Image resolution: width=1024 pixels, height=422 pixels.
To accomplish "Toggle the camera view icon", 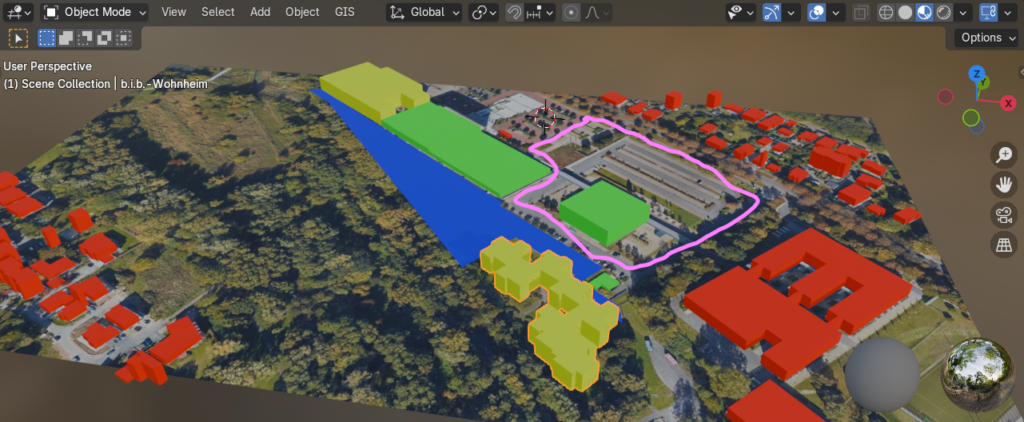I will coord(1004,215).
